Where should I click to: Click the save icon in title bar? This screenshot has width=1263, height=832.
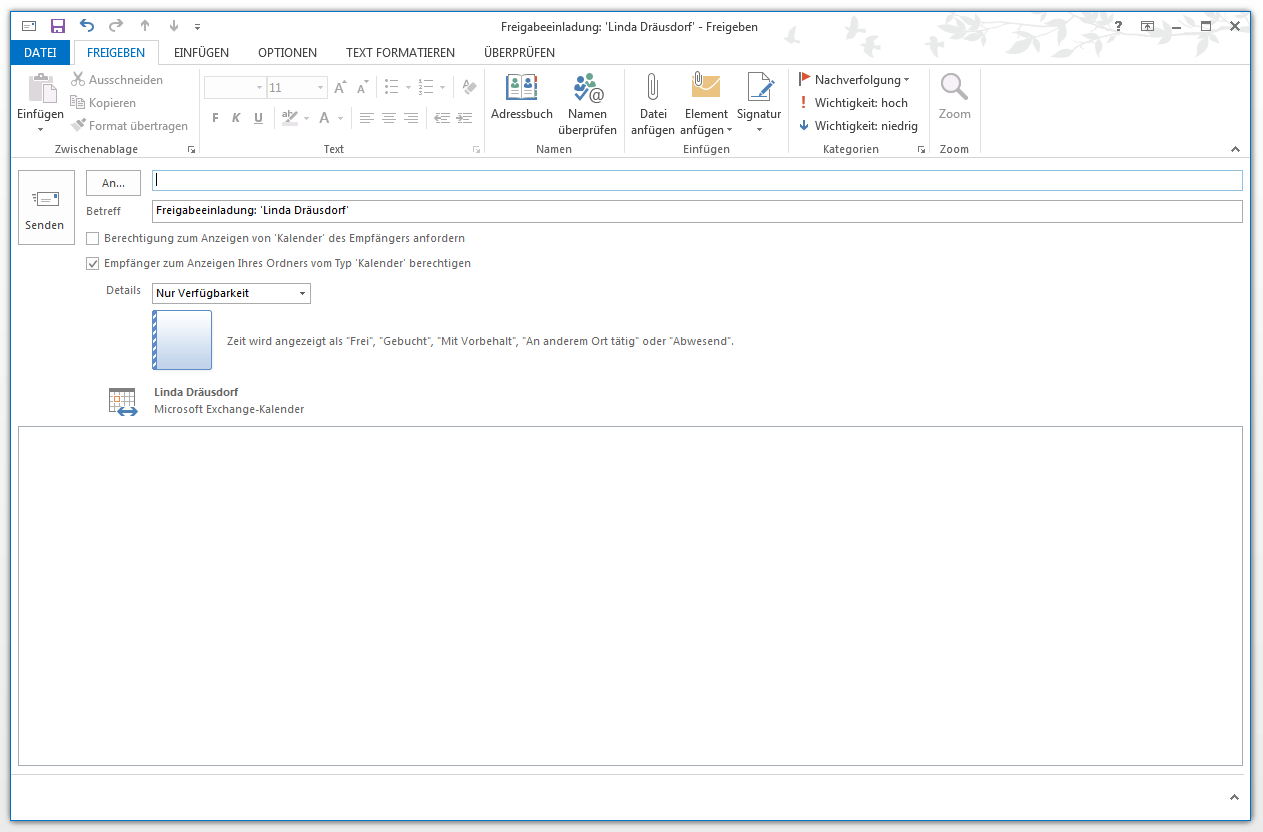pyautogui.click(x=58, y=26)
